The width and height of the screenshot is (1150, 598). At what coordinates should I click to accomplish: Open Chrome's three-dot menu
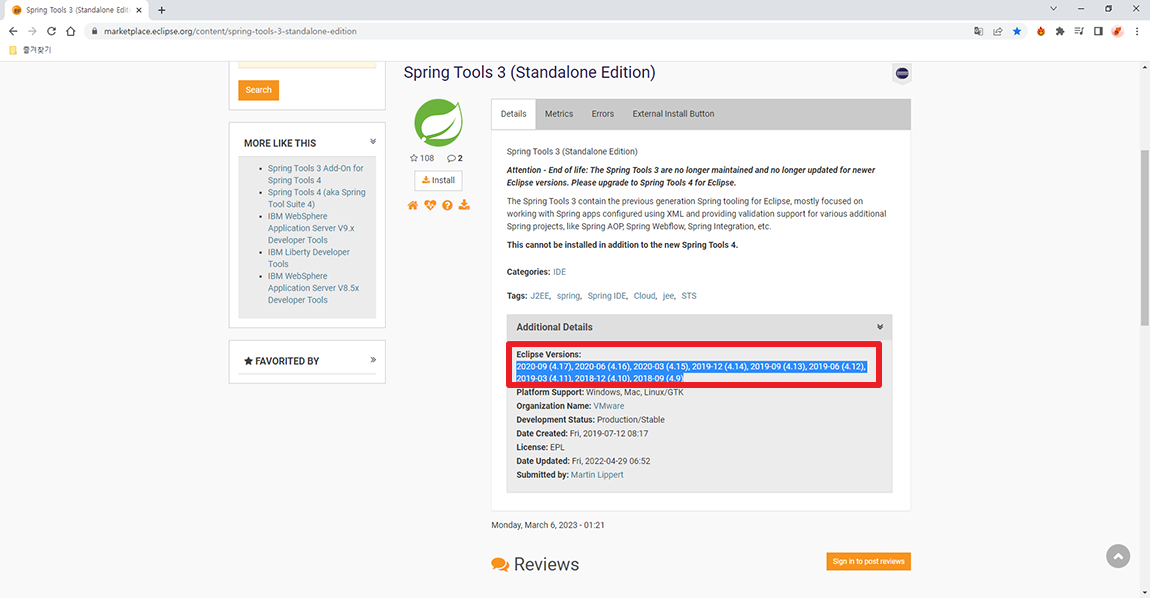click(1137, 32)
